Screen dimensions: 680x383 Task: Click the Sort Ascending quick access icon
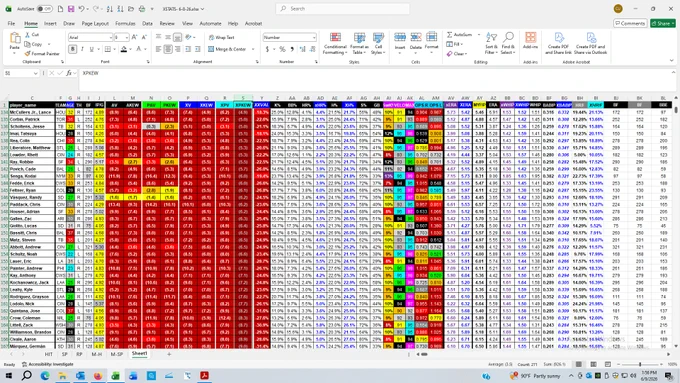(x=110, y=9)
